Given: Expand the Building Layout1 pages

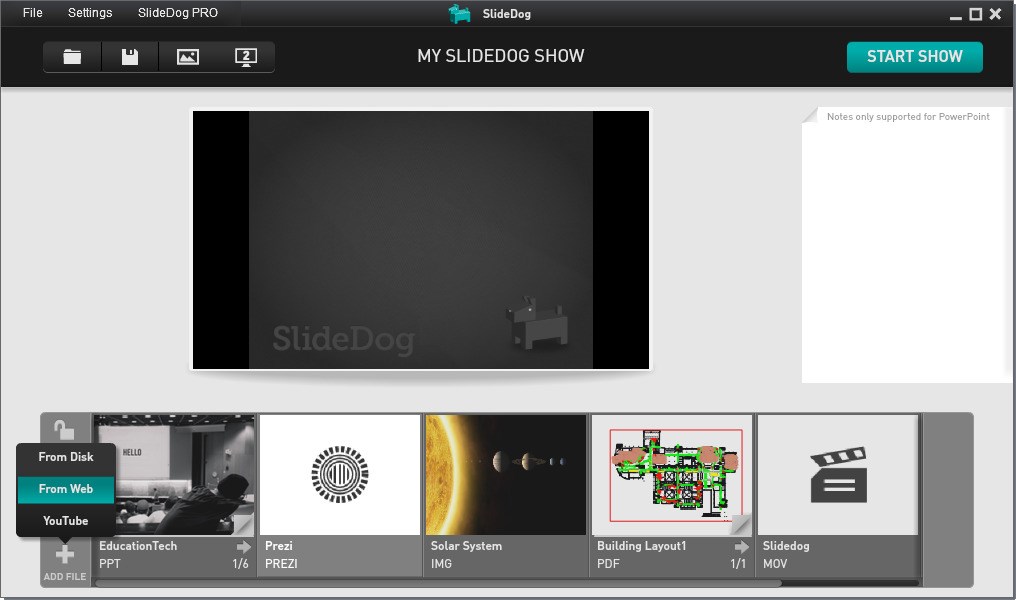Looking at the screenshot, I should click(741, 546).
